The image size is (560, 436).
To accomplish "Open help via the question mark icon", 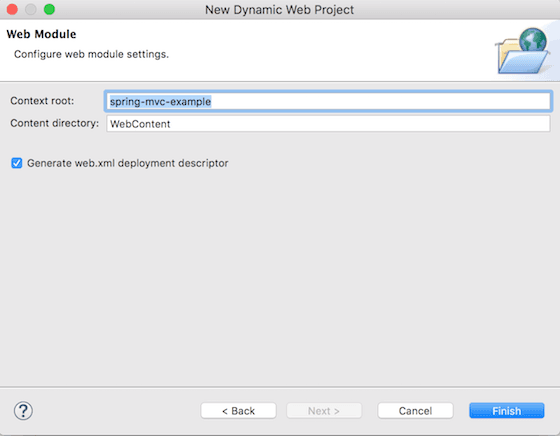I will coord(23,411).
